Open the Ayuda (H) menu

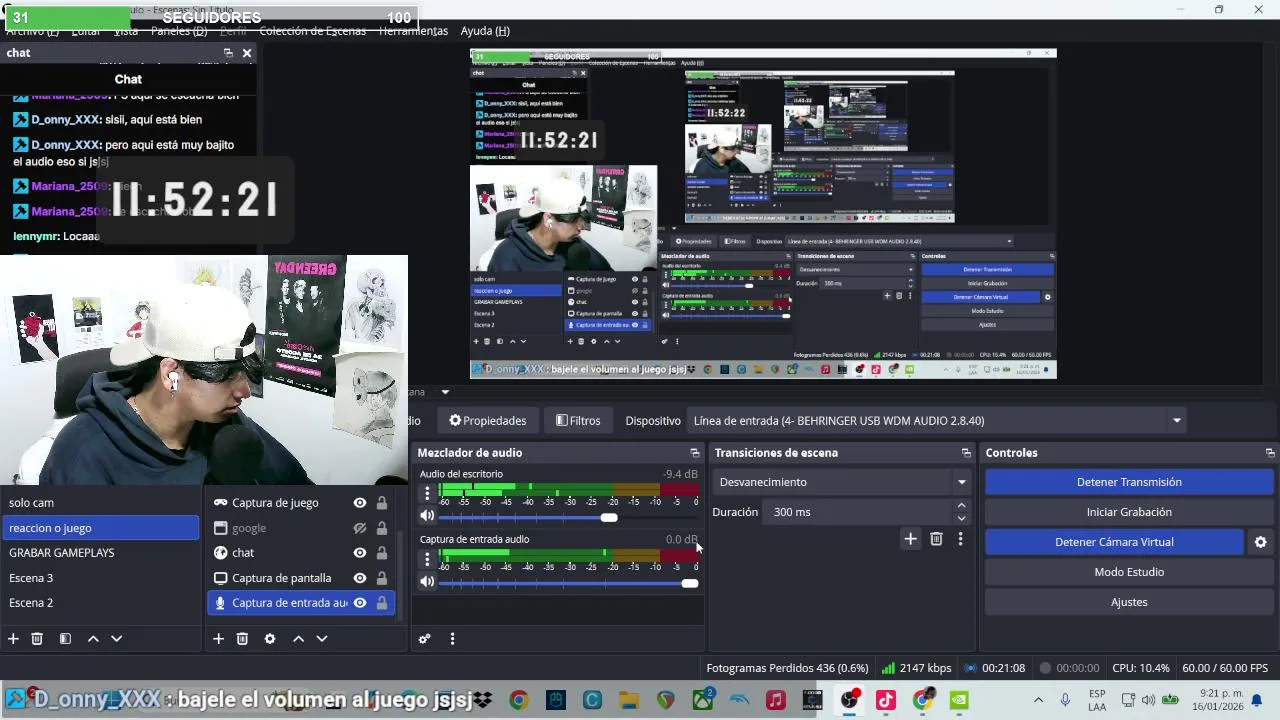coord(485,31)
